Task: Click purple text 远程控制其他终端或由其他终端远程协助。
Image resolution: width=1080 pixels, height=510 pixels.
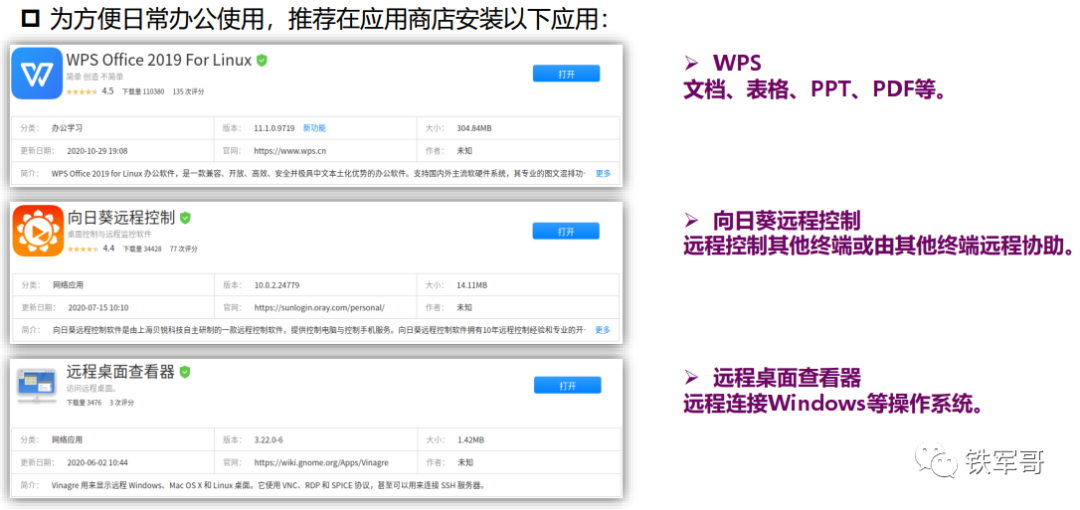Action: [878, 247]
